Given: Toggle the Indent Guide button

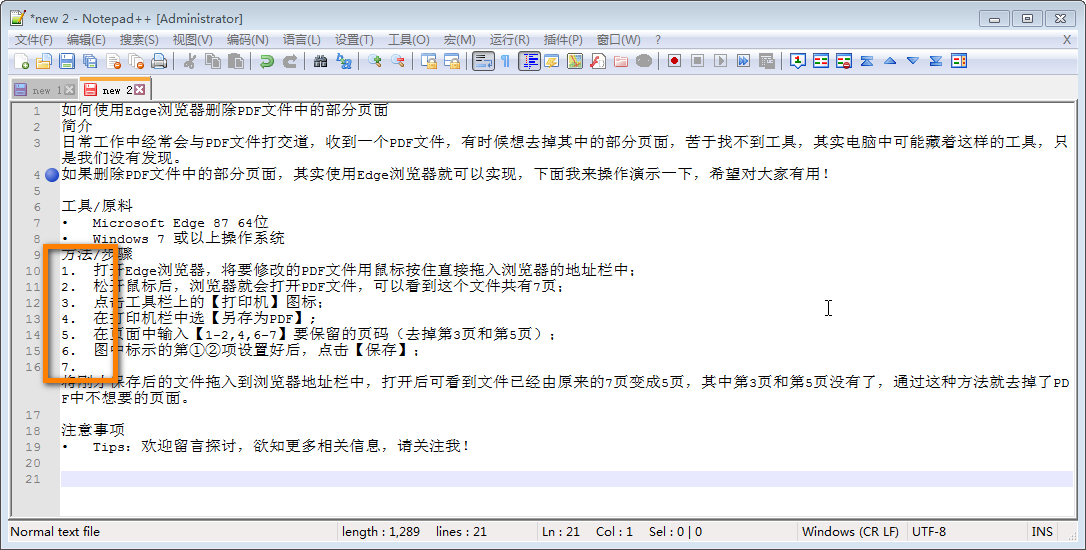Looking at the screenshot, I should coord(530,61).
